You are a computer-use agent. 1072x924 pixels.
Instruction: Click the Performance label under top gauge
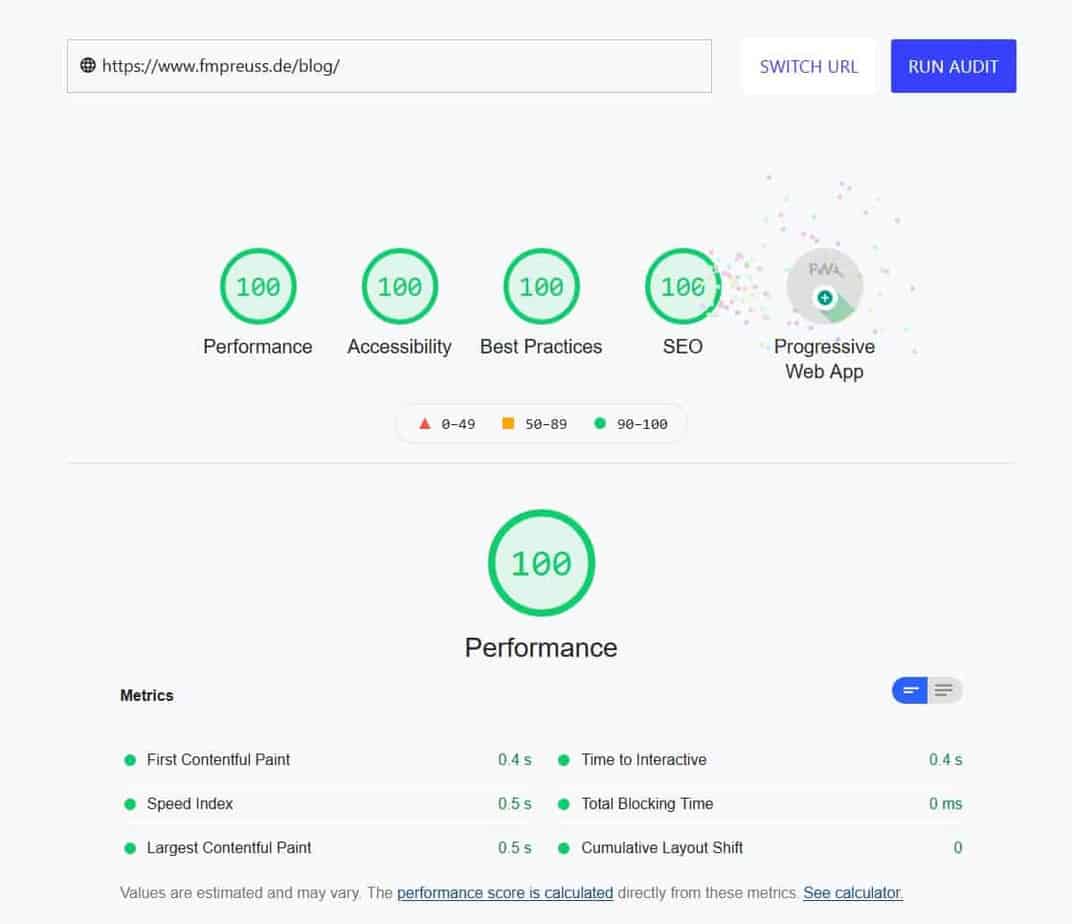258,346
